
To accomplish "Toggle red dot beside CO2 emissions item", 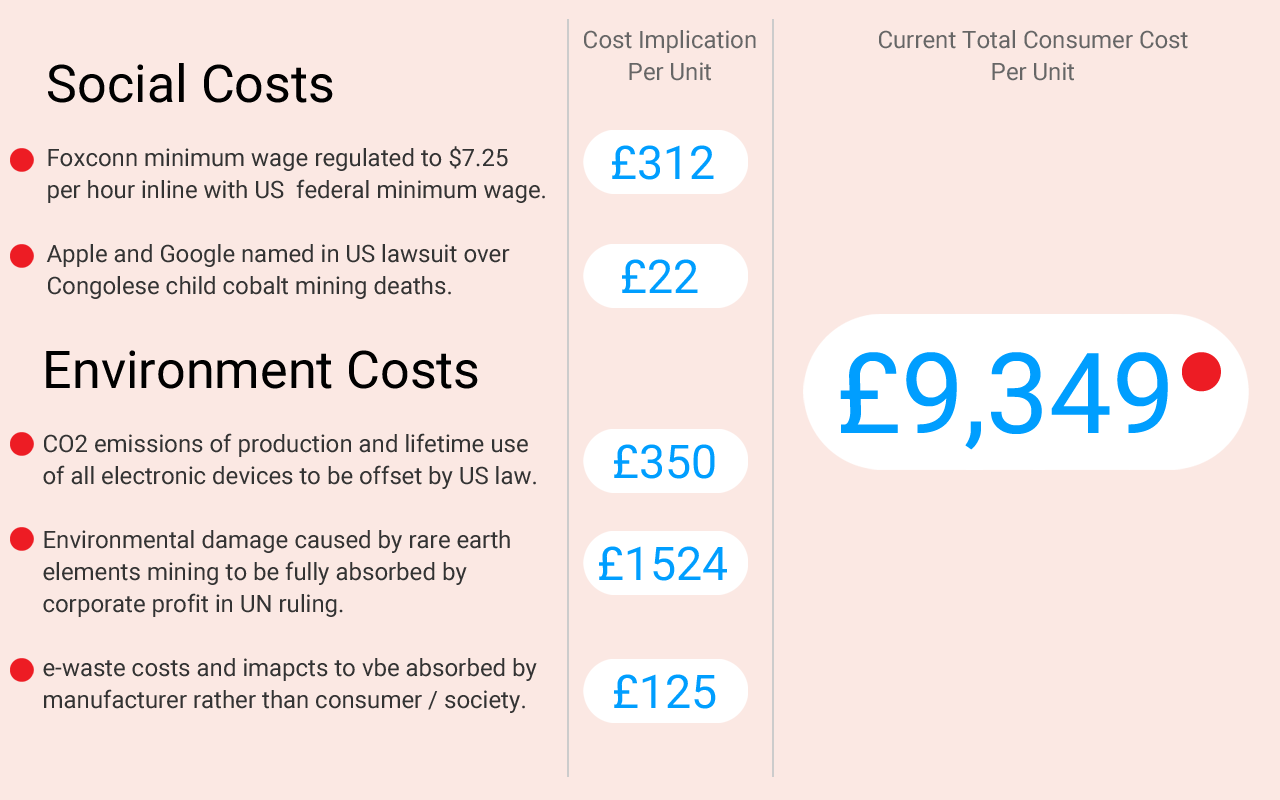I will pos(22,444).
